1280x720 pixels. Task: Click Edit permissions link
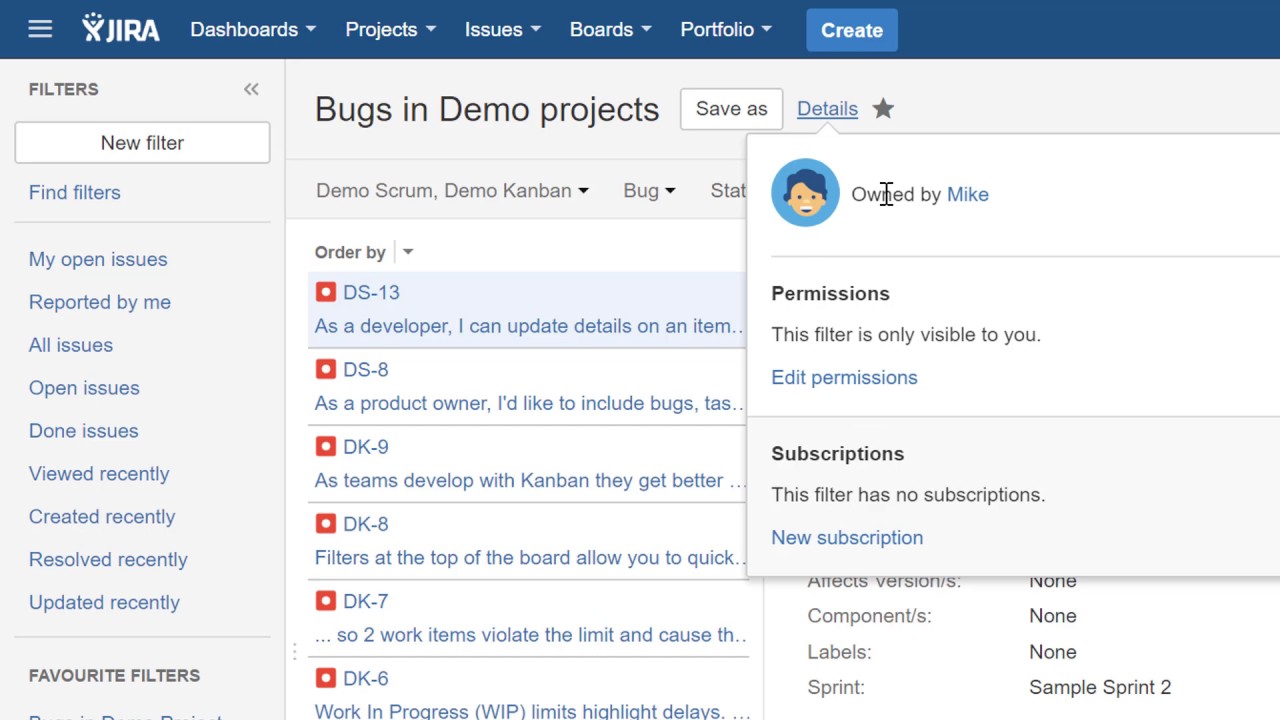tap(844, 377)
